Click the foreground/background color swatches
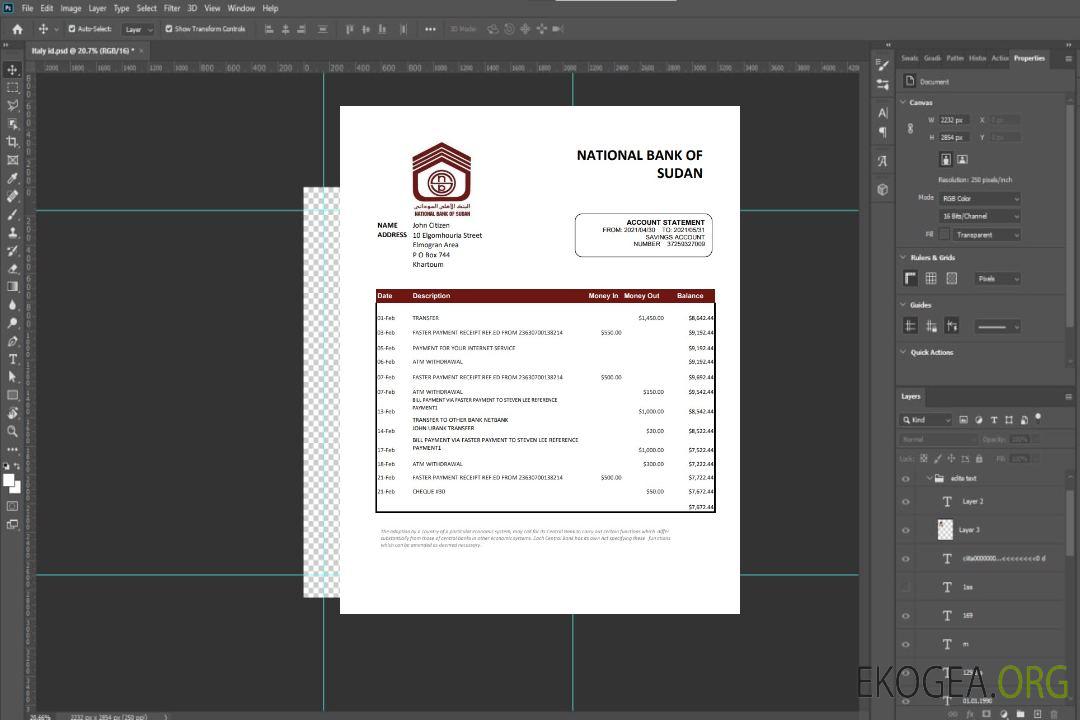1080x720 pixels. point(12,484)
